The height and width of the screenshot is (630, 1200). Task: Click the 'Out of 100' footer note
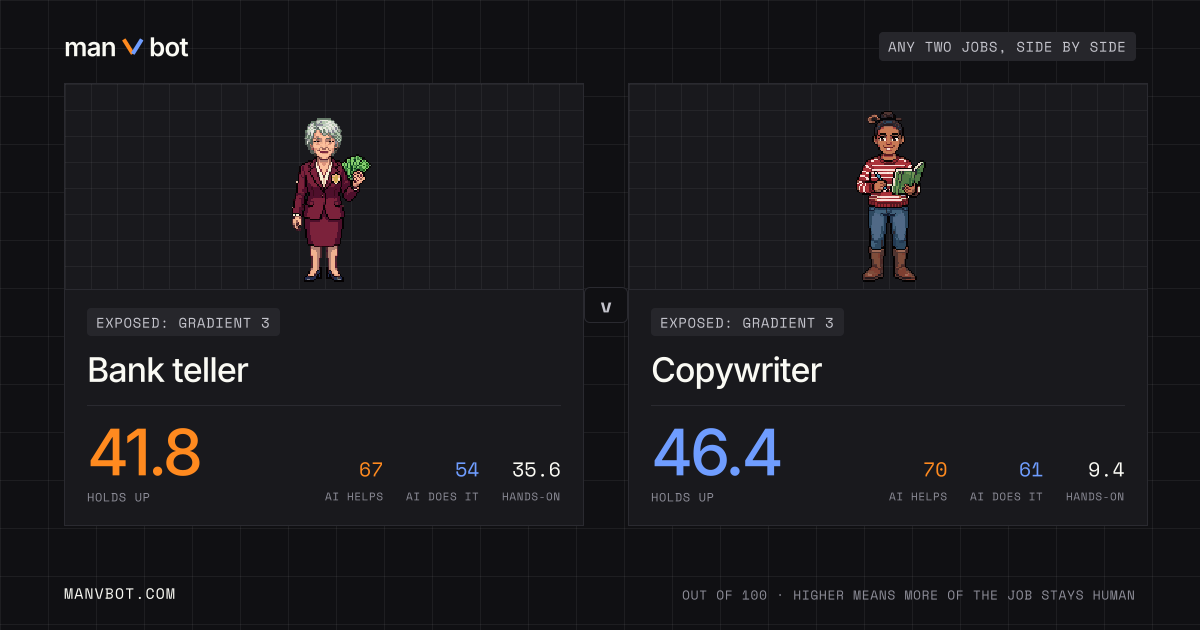point(908,595)
